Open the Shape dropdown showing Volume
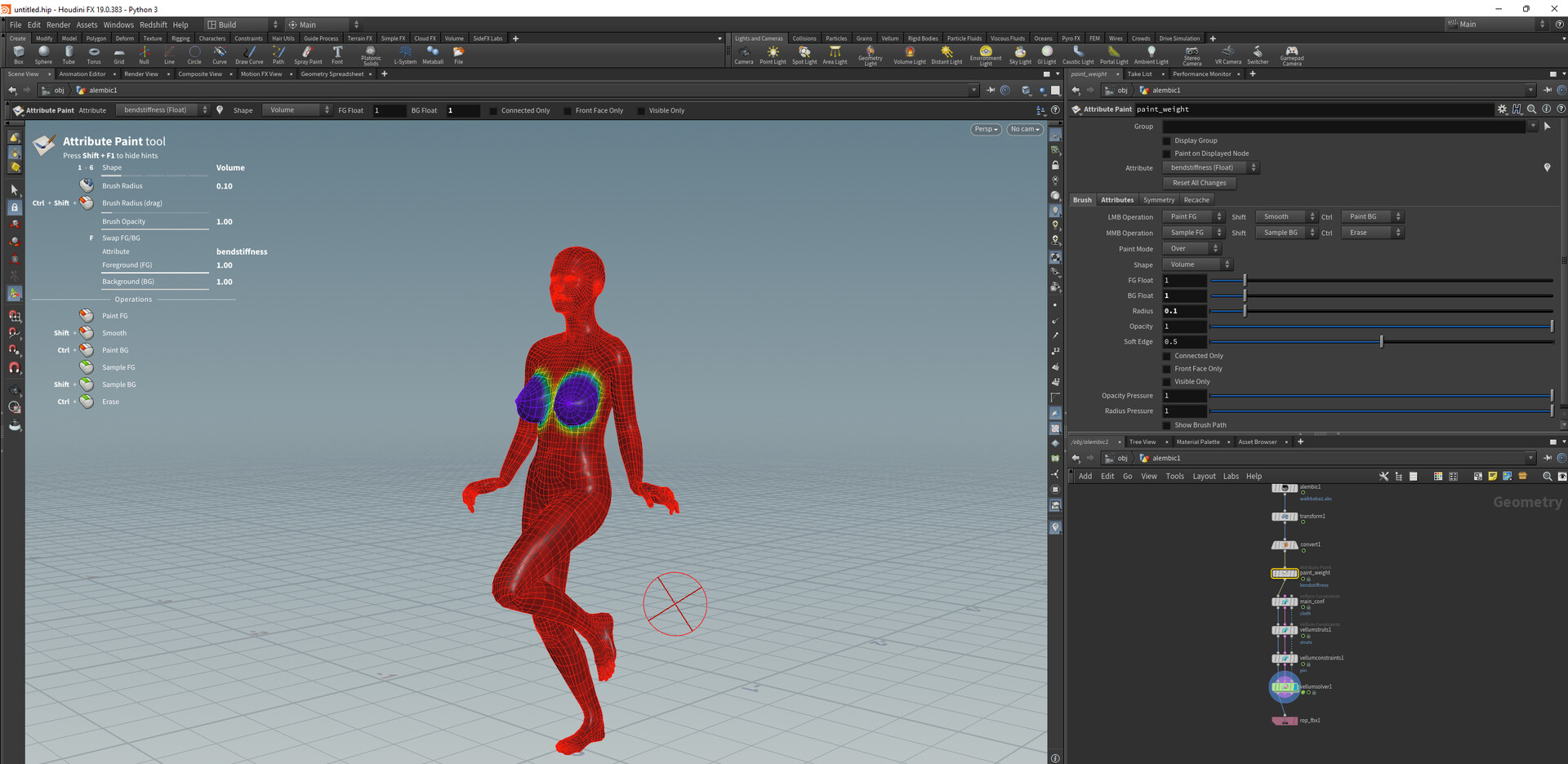Screen dimensions: 1568x764 click(1196, 264)
